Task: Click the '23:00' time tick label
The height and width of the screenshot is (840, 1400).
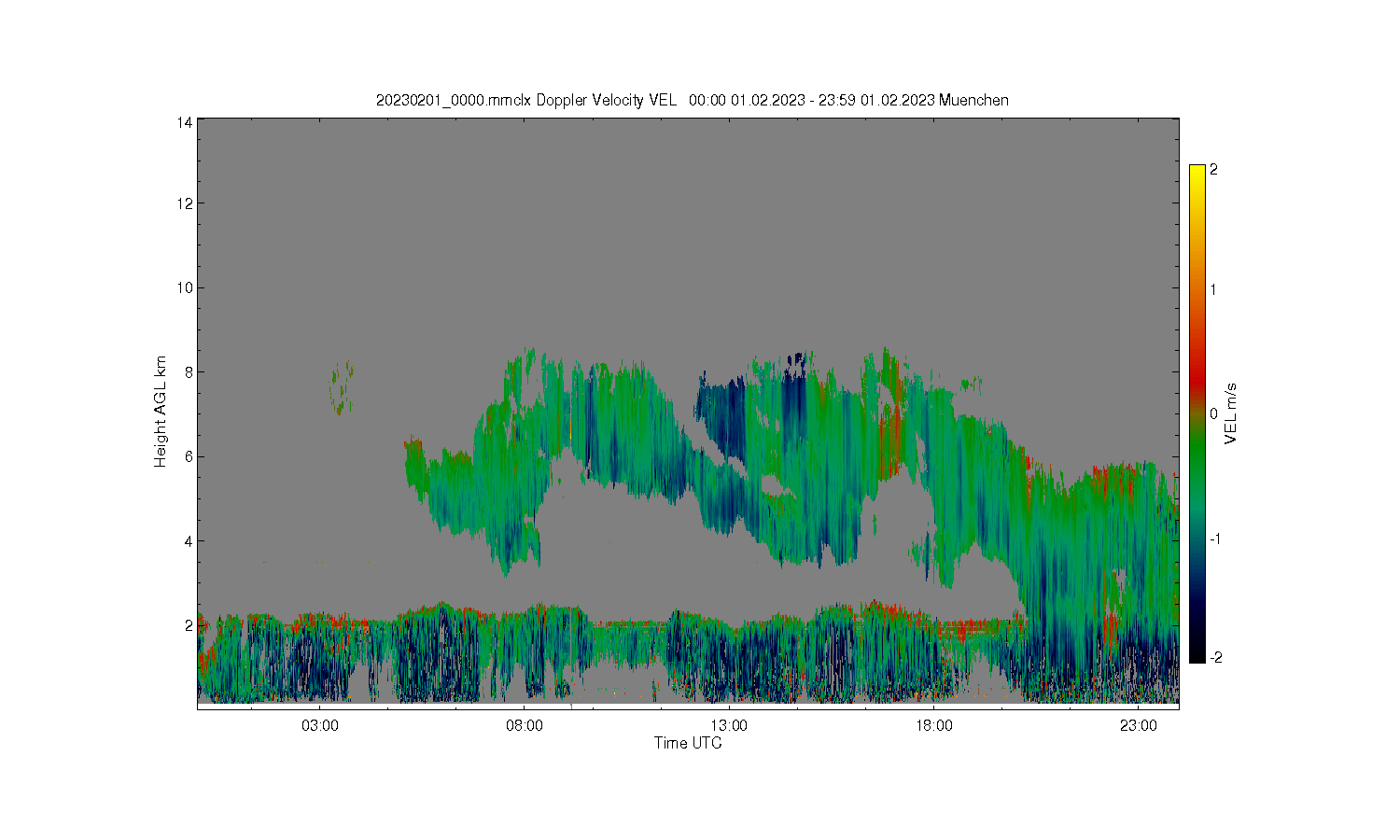Action: tap(1139, 726)
